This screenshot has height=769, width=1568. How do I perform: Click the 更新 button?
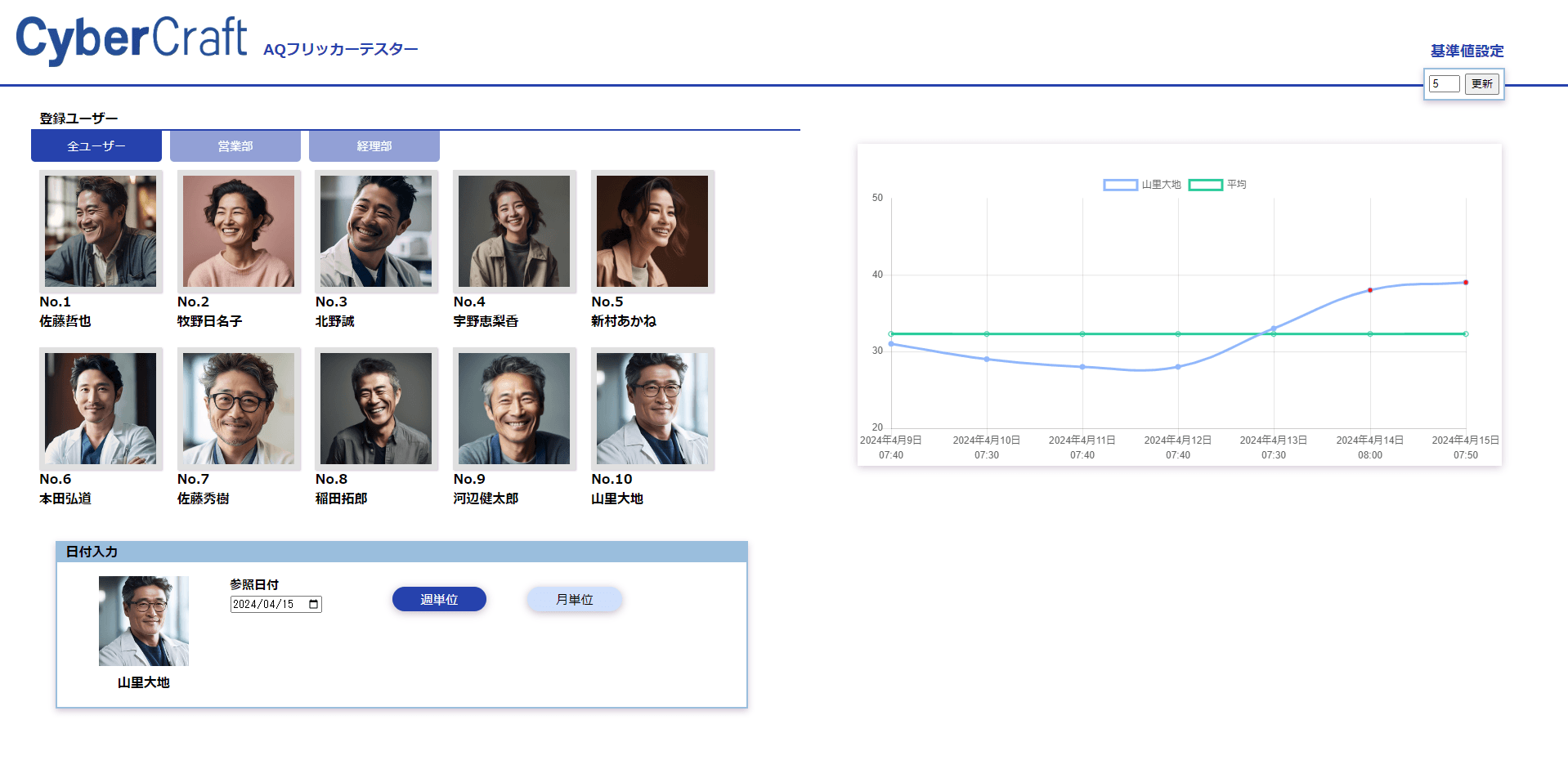(1481, 84)
